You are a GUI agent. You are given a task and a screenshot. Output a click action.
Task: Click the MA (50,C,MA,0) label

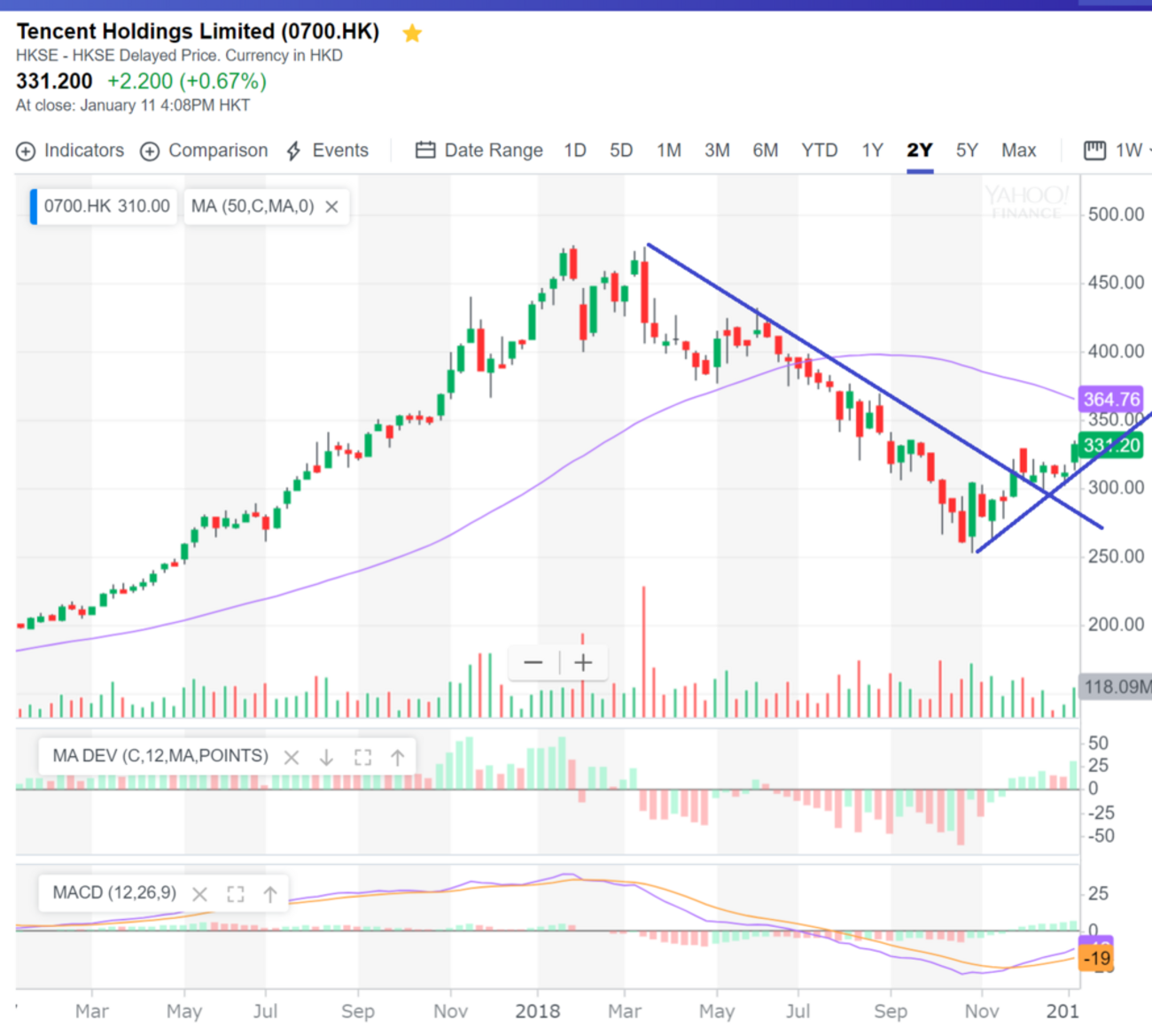pyautogui.click(x=253, y=206)
